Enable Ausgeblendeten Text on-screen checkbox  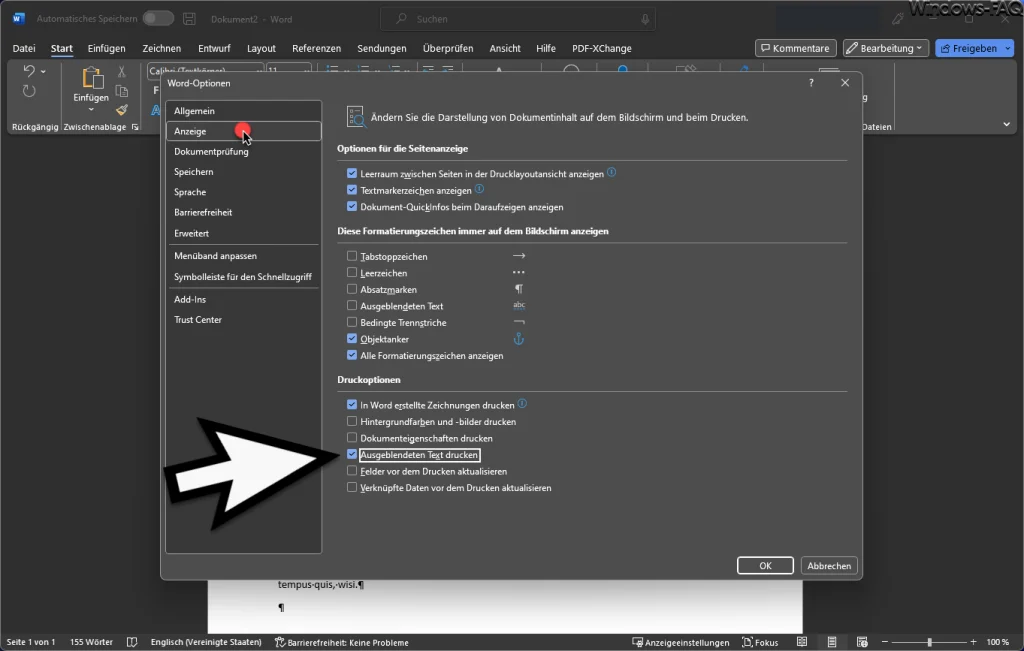(x=352, y=306)
